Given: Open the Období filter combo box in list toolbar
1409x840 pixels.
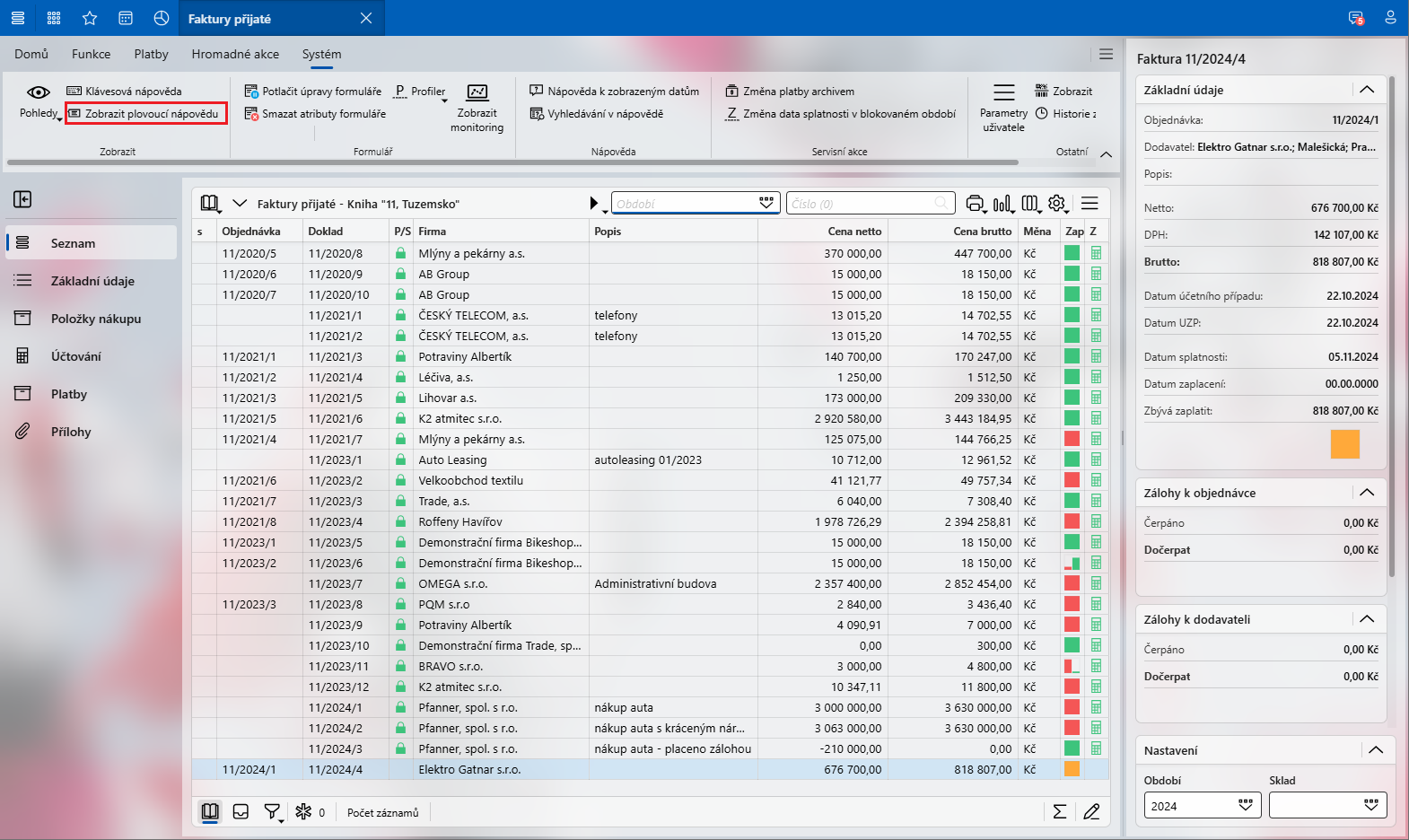Looking at the screenshot, I should click(x=696, y=204).
